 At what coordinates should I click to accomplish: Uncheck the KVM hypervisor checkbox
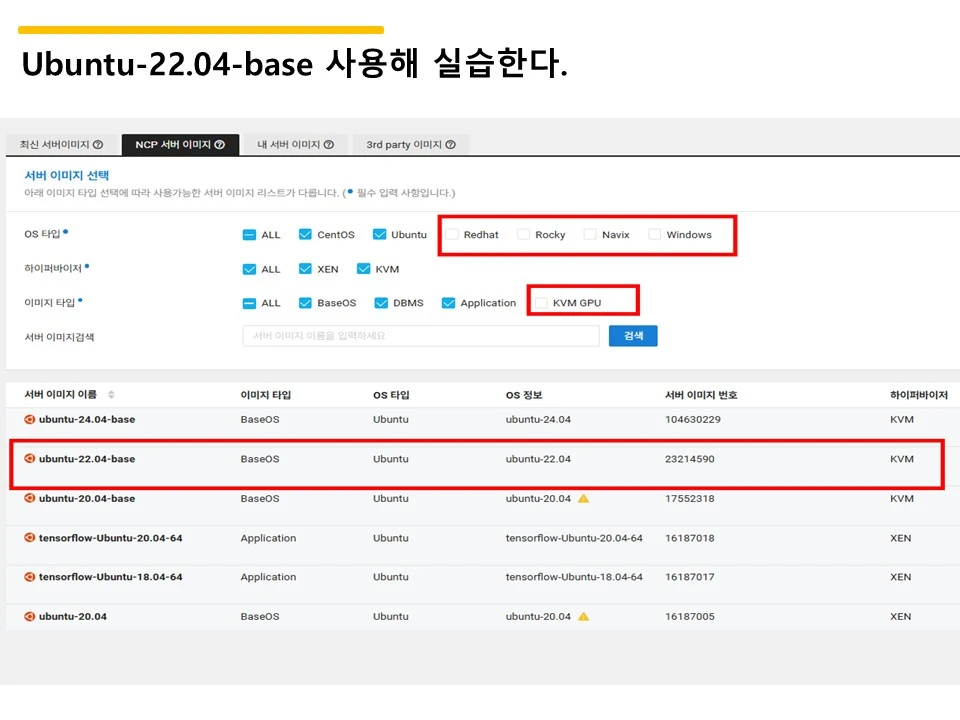[364, 269]
